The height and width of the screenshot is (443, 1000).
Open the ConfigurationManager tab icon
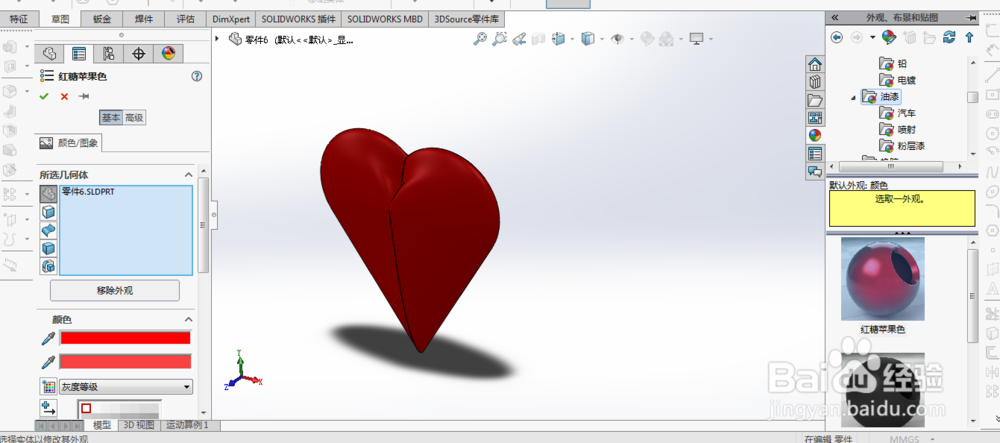(x=108, y=53)
